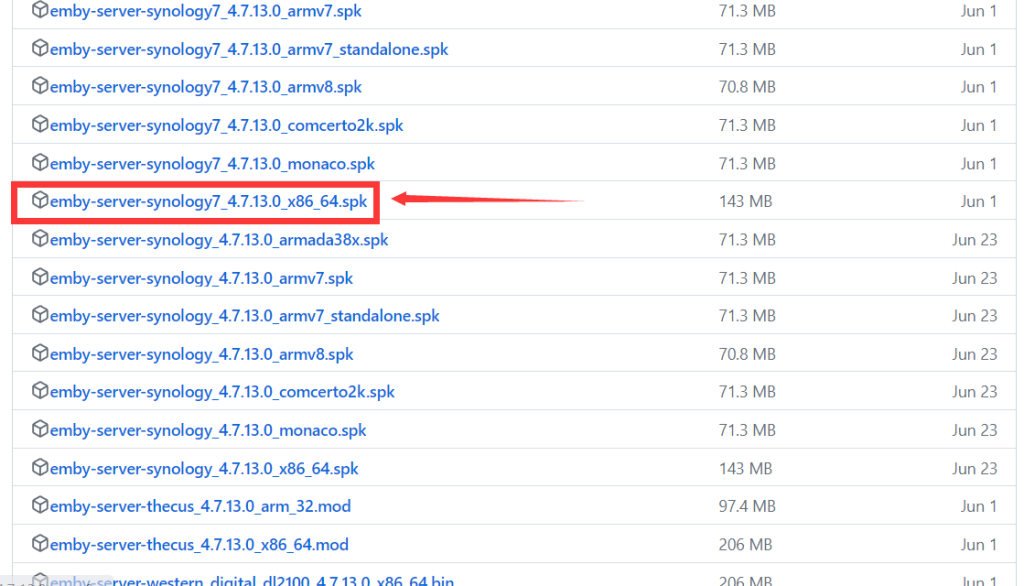Click Jun 23 date of synology armada38x.spk
This screenshot has height=586, width=1024.
(974, 240)
